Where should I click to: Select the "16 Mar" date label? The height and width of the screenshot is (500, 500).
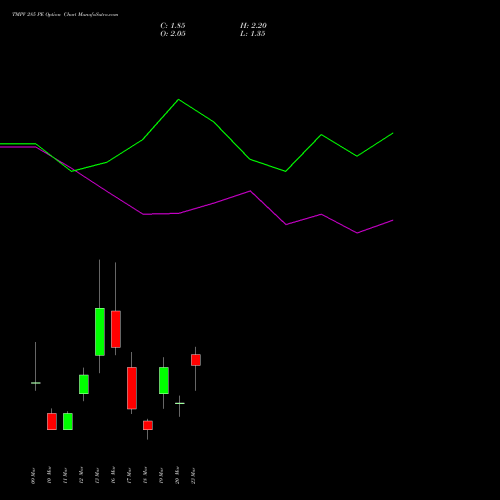[x=113, y=476]
